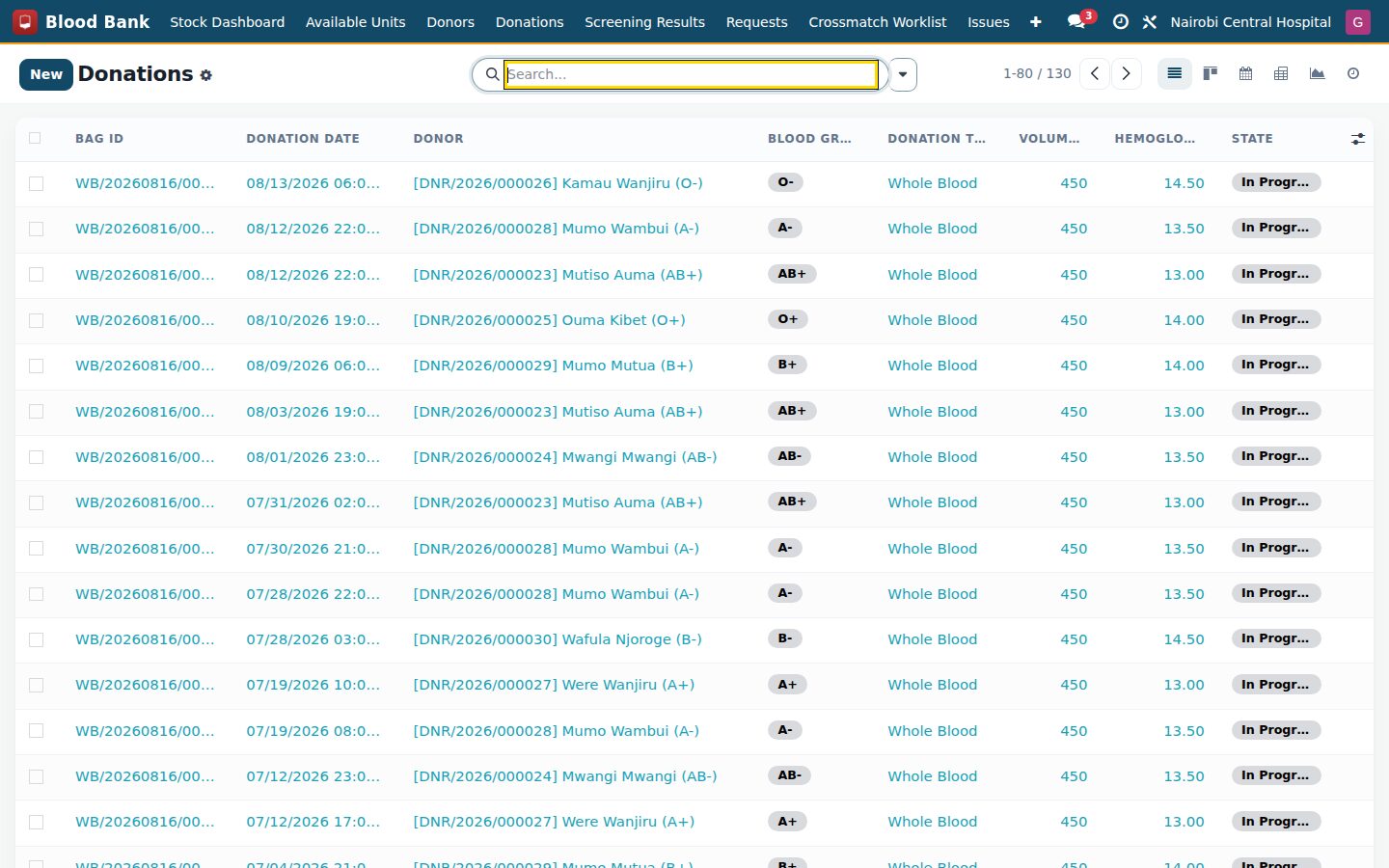The image size is (1389, 868).
Task: Switch to pivot table view
Action: pyautogui.click(x=1281, y=74)
